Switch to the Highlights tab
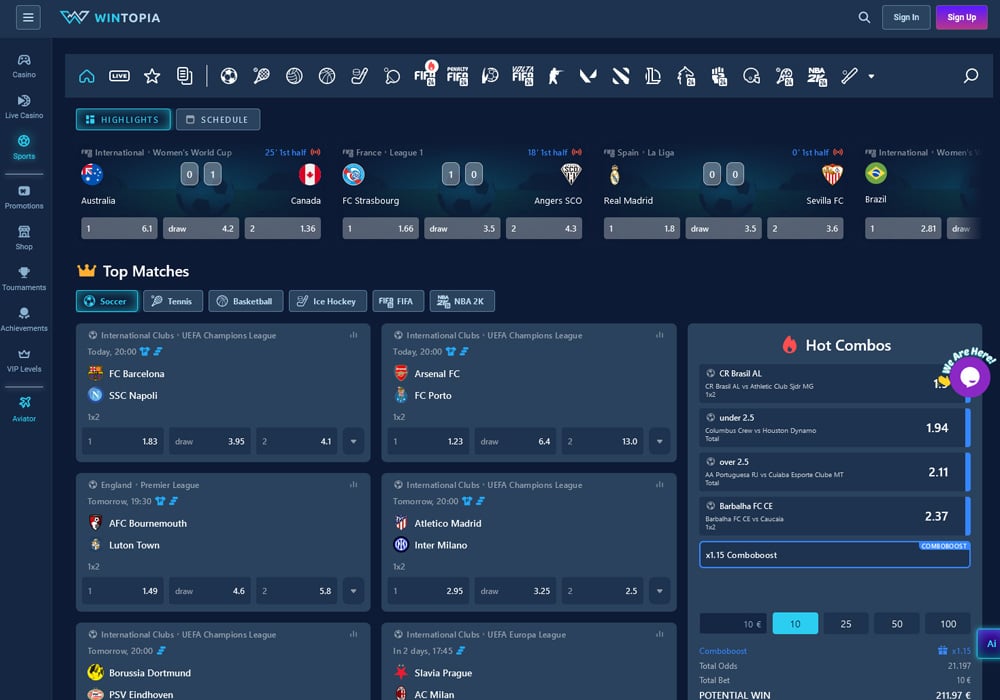The width and height of the screenshot is (1000, 700). (x=123, y=119)
